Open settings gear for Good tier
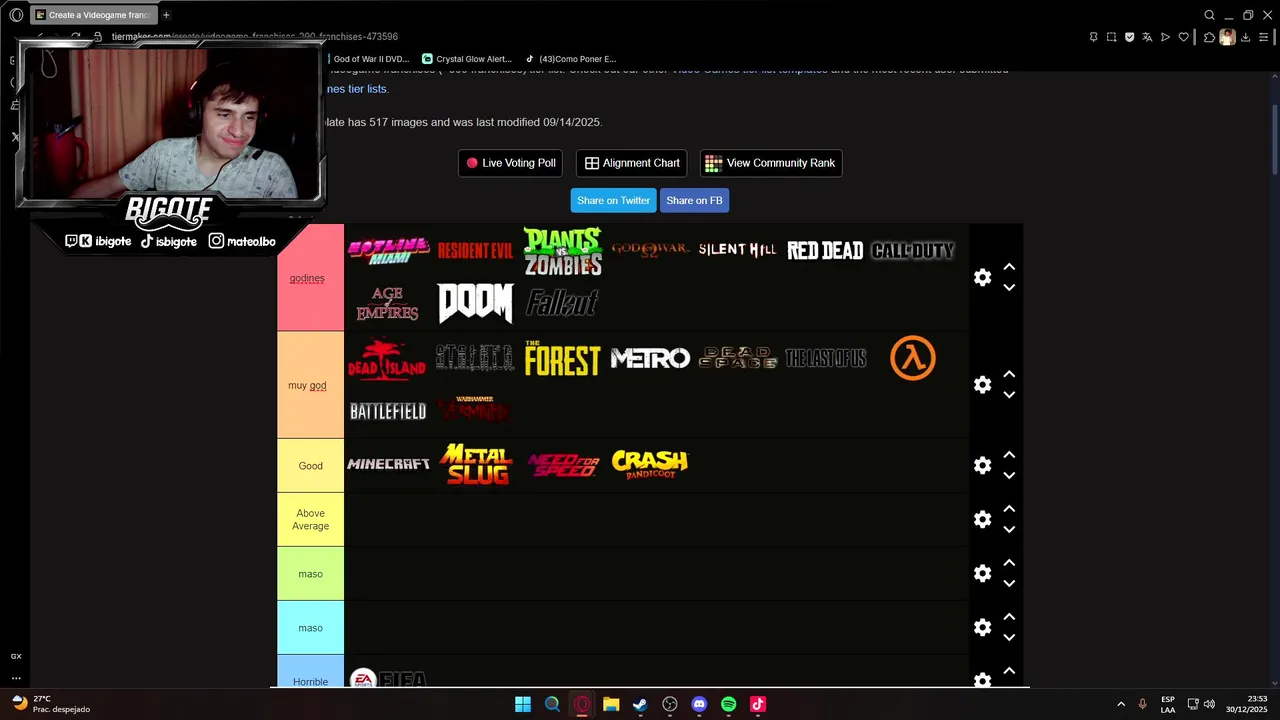This screenshot has width=1280, height=720. 982,465
